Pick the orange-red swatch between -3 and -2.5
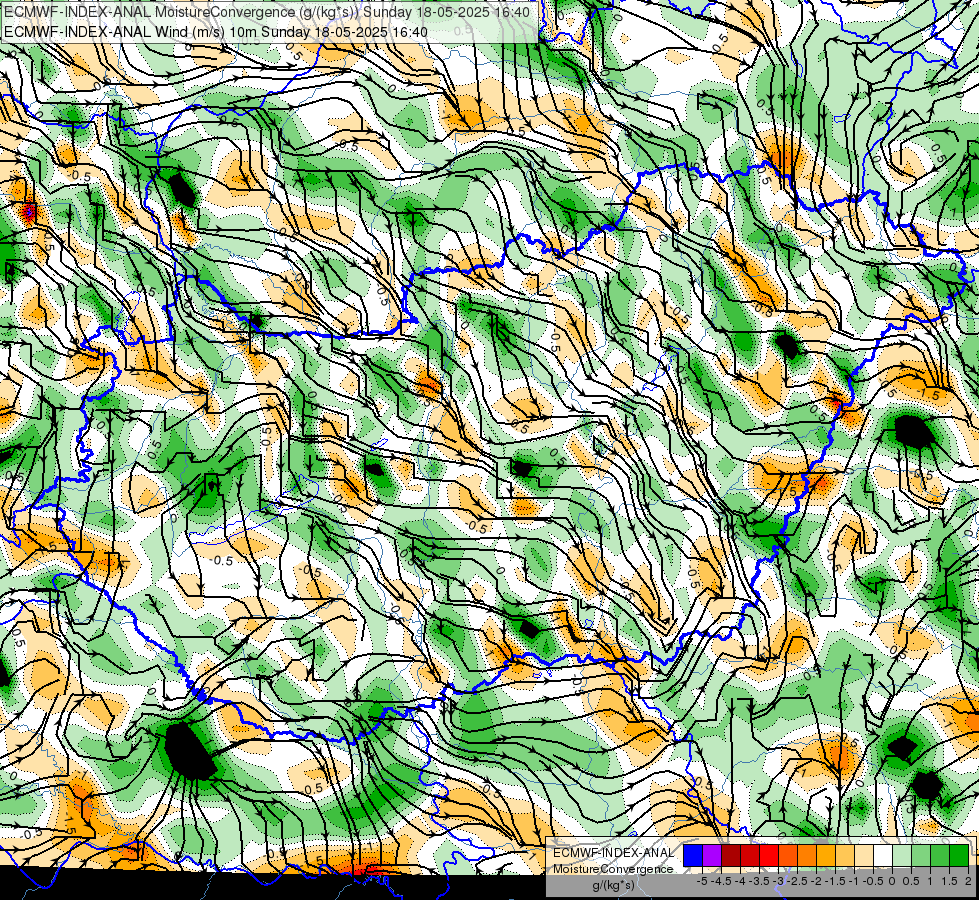The image size is (979, 900). click(x=788, y=855)
